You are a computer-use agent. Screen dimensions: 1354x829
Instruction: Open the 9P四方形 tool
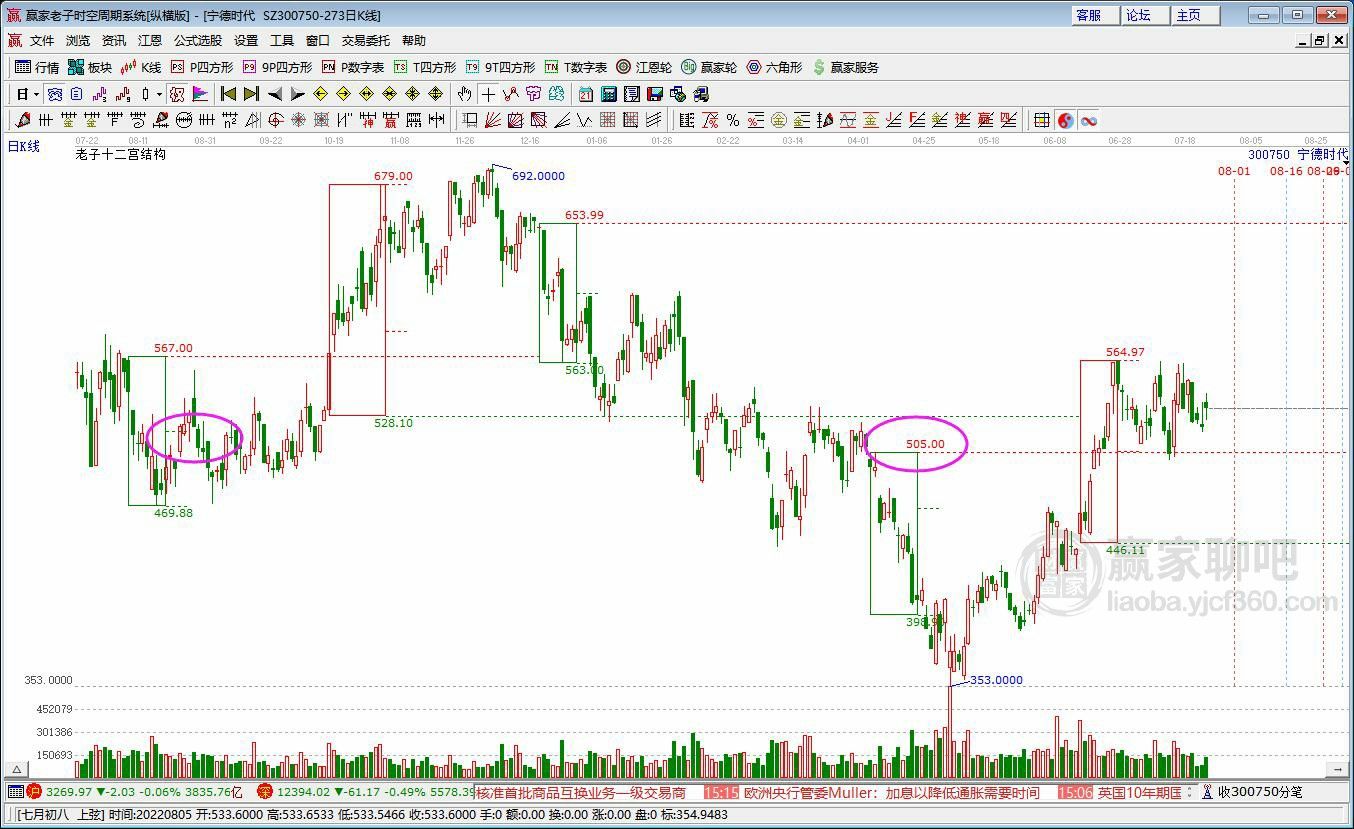(x=277, y=67)
